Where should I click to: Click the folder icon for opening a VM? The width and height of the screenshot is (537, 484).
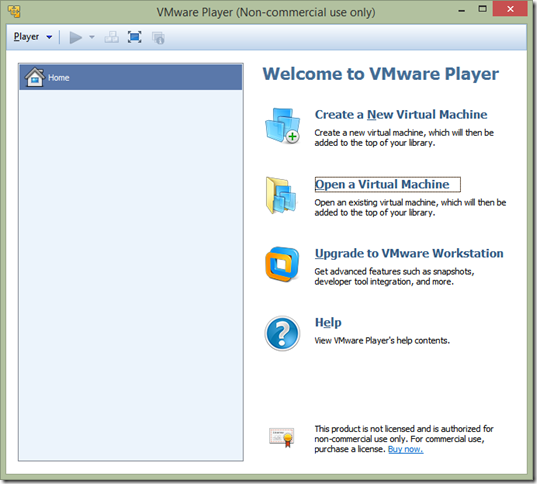281,195
